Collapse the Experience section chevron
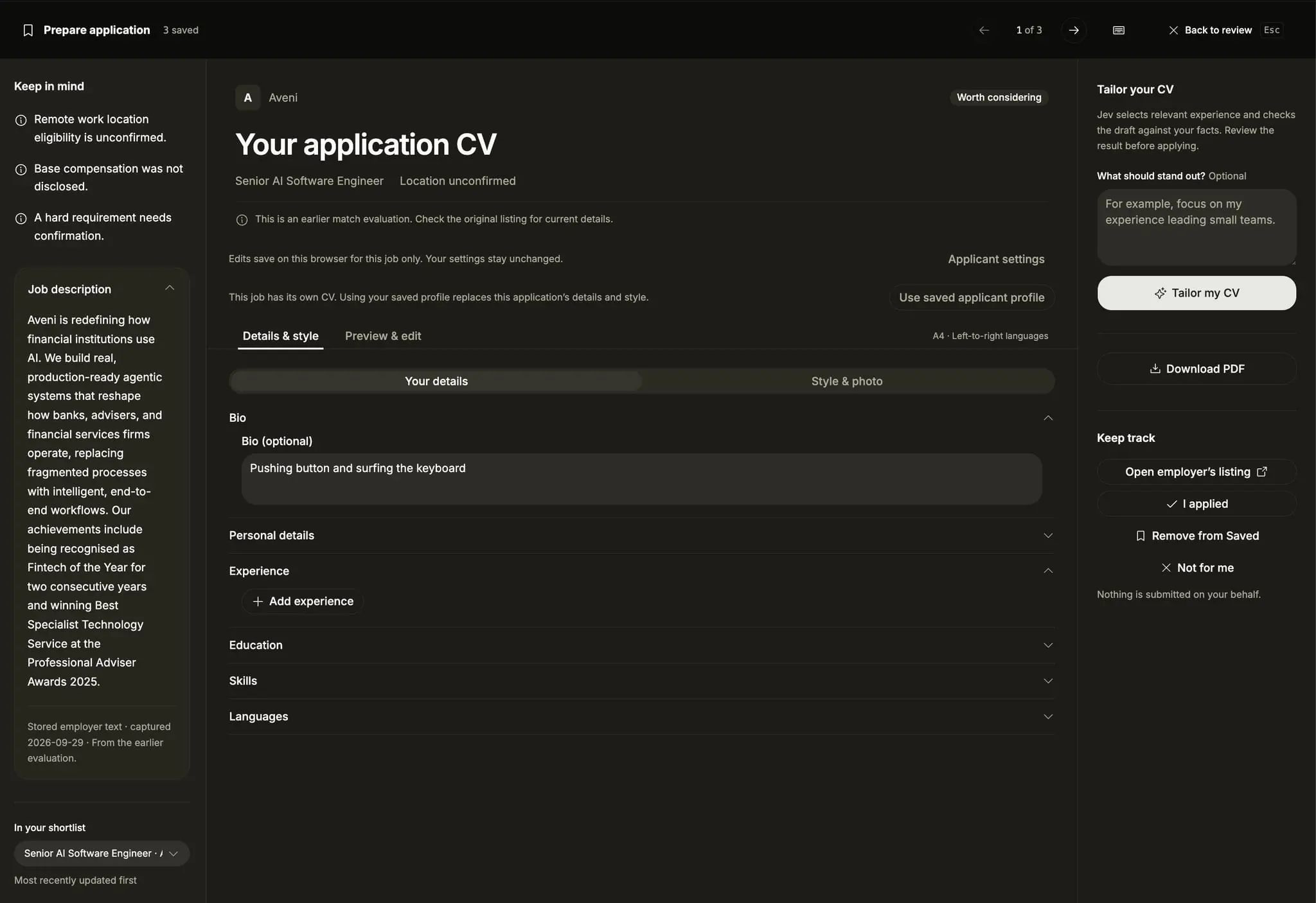This screenshot has width=1316, height=903. pyautogui.click(x=1048, y=571)
